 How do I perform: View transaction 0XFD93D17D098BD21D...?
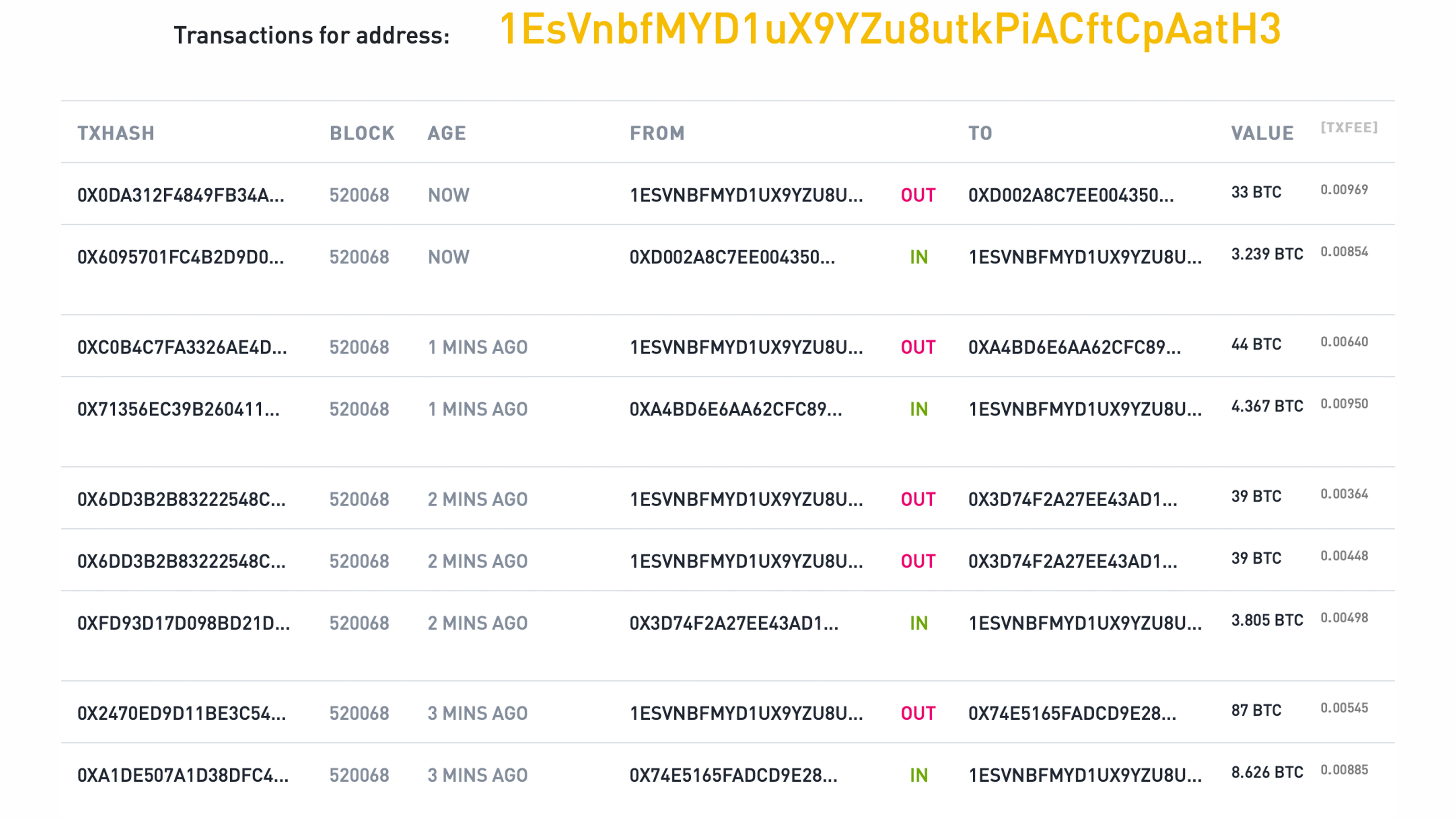click(184, 623)
